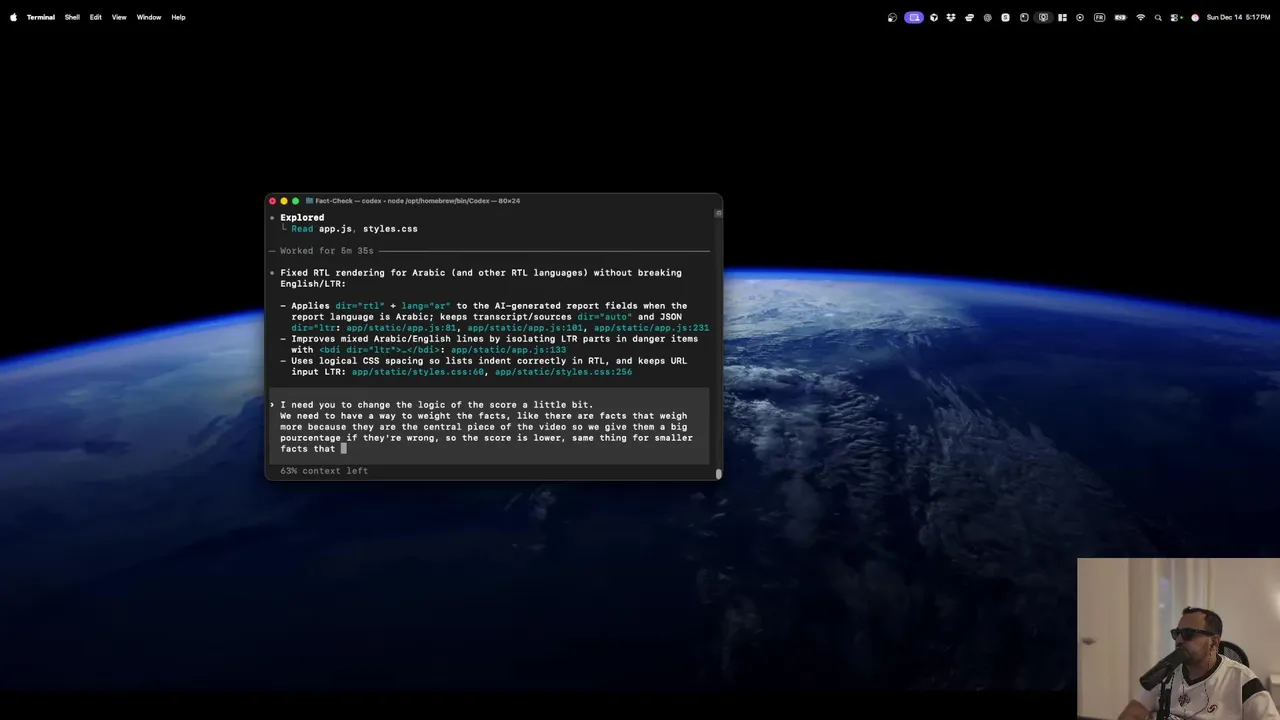Open the Help menu
Screen dimensions: 1280x720
click(x=178, y=17)
